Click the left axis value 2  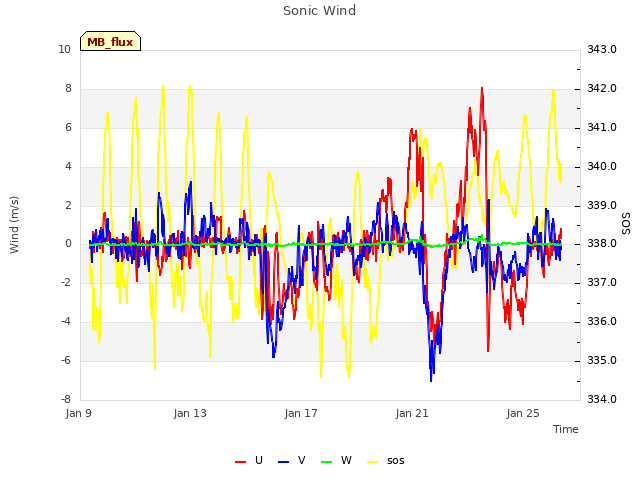pyautogui.click(x=68, y=205)
